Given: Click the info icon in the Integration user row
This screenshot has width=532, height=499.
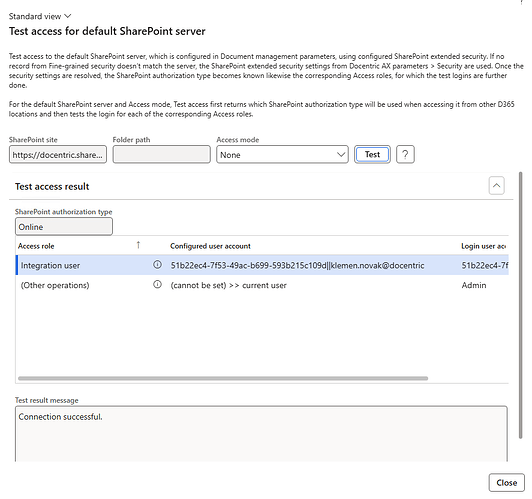Looking at the screenshot, I should 157,265.
